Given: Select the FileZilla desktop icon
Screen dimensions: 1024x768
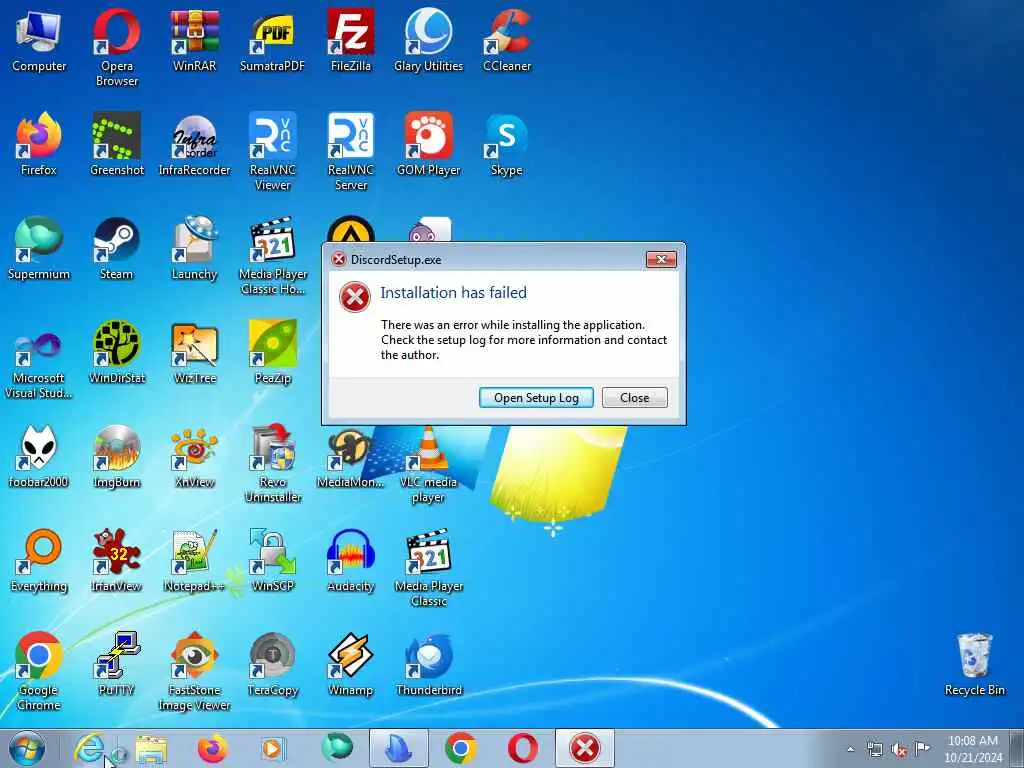Looking at the screenshot, I should (351, 40).
